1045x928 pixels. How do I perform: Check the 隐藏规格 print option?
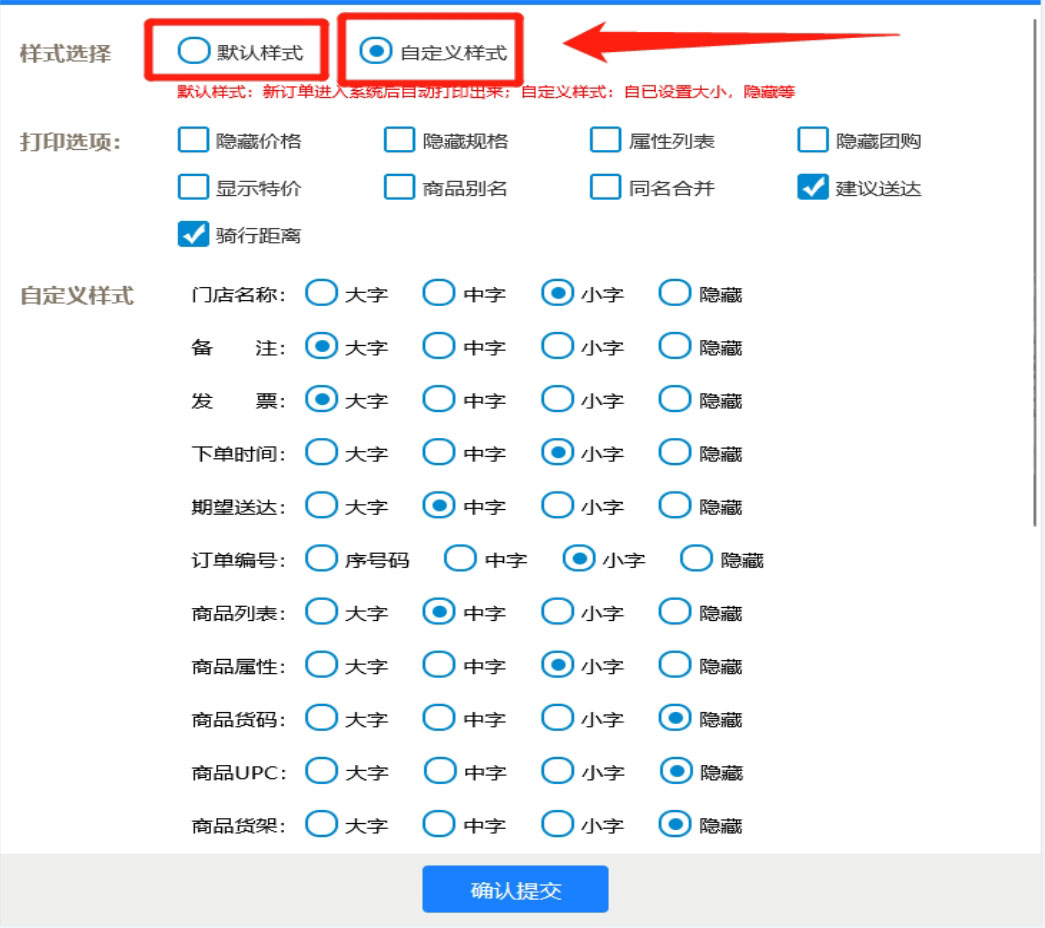(x=399, y=140)
